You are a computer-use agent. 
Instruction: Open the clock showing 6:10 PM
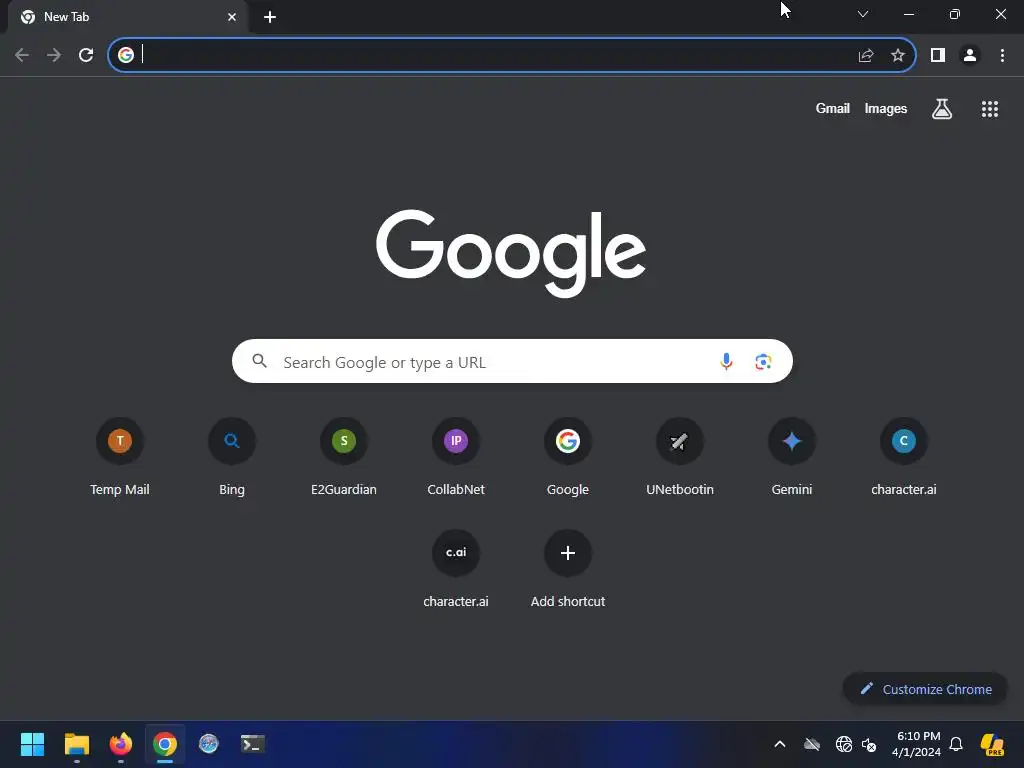coord(917,744)
